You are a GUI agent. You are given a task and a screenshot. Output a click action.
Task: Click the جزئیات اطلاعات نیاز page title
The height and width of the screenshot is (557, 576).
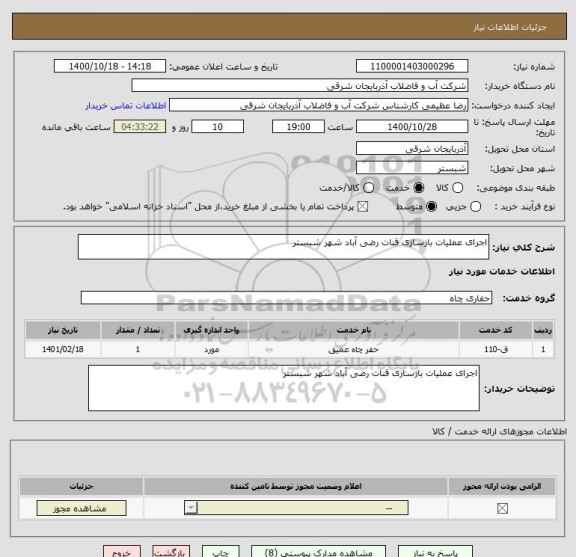(510, 27)
